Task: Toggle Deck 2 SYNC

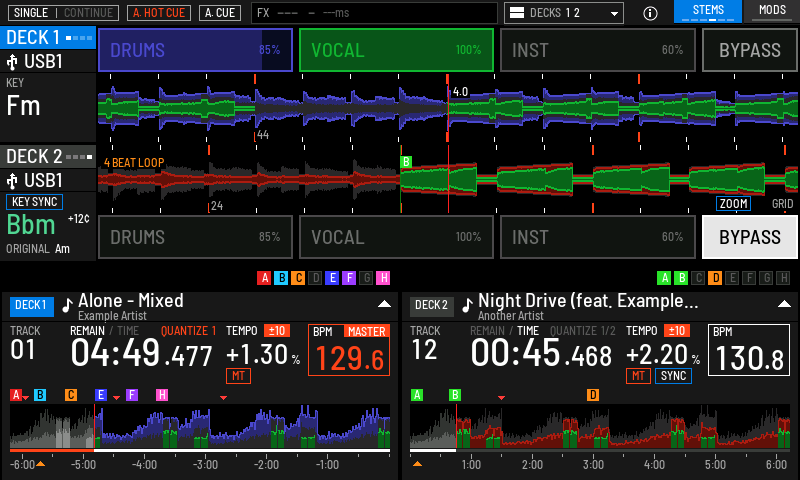Action: pyautogui.click(x=673, y=376)
